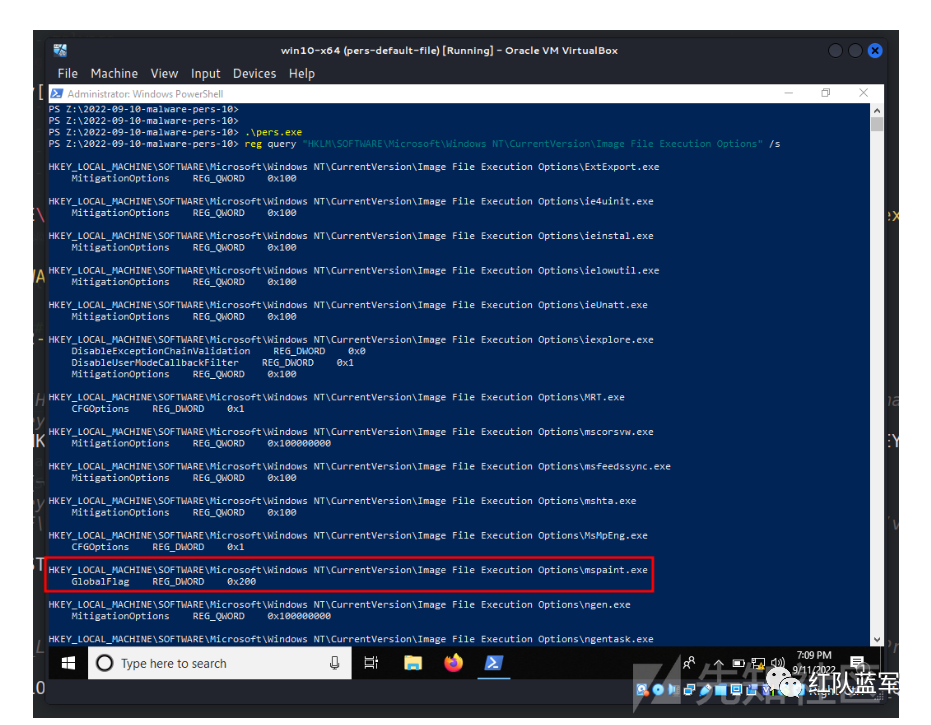Image resolution: width=931 pixels, height=725 pixels.
Task: Click the VirtualBox audio status icon
Action: (x=673, y=689)
